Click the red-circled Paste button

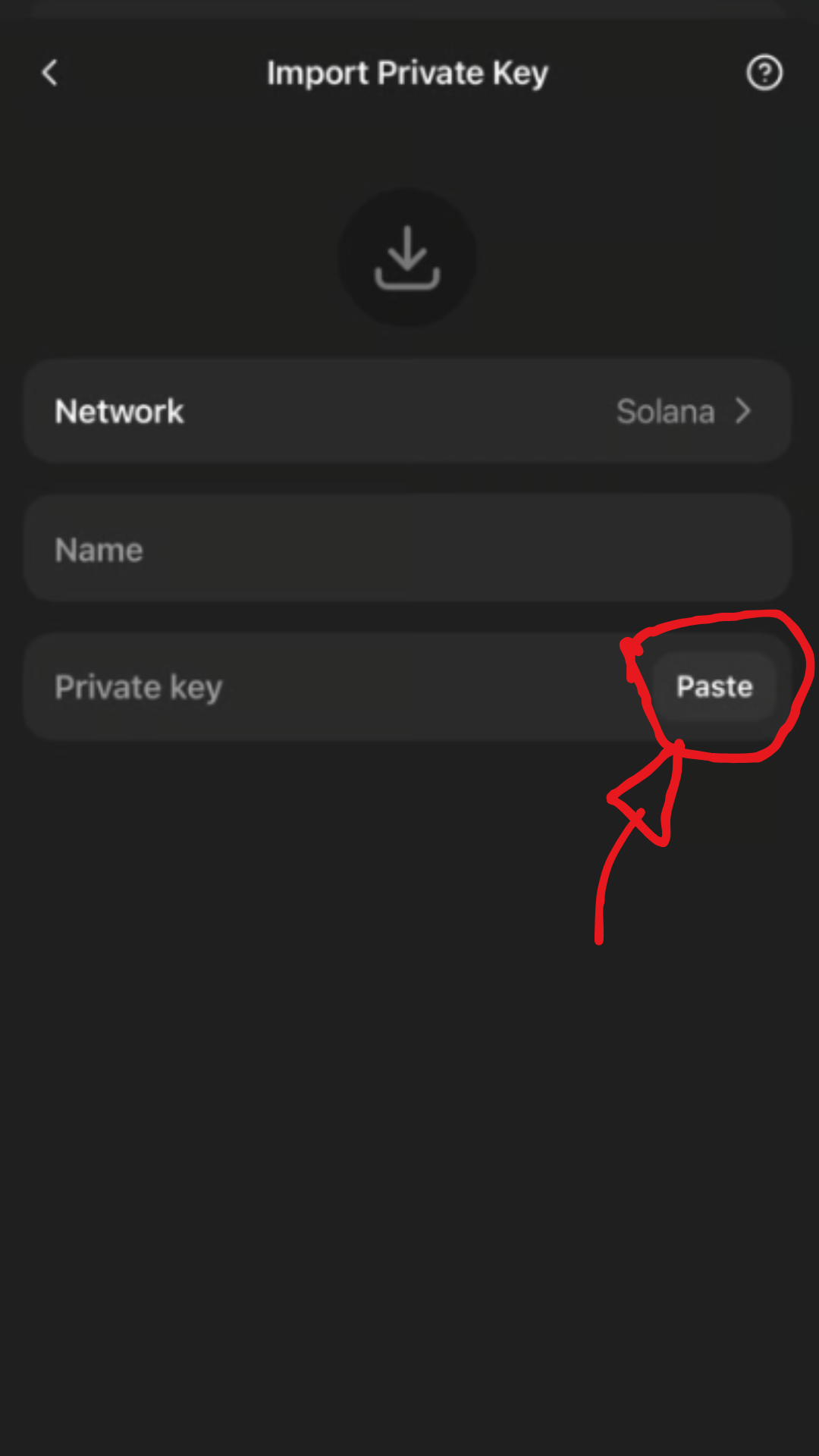(714, 687)
